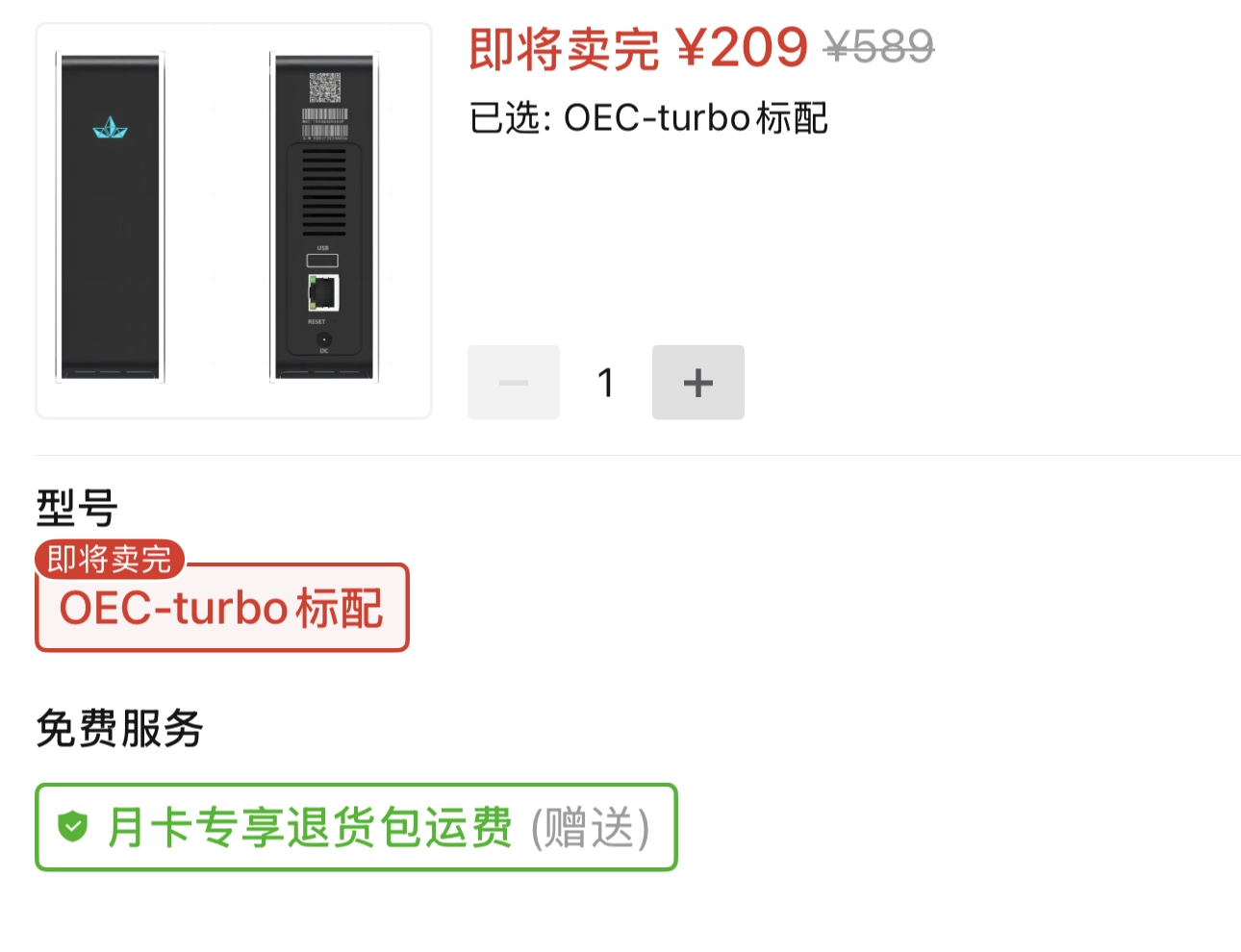Click the red ¥209 price

[x=742, y=47]
